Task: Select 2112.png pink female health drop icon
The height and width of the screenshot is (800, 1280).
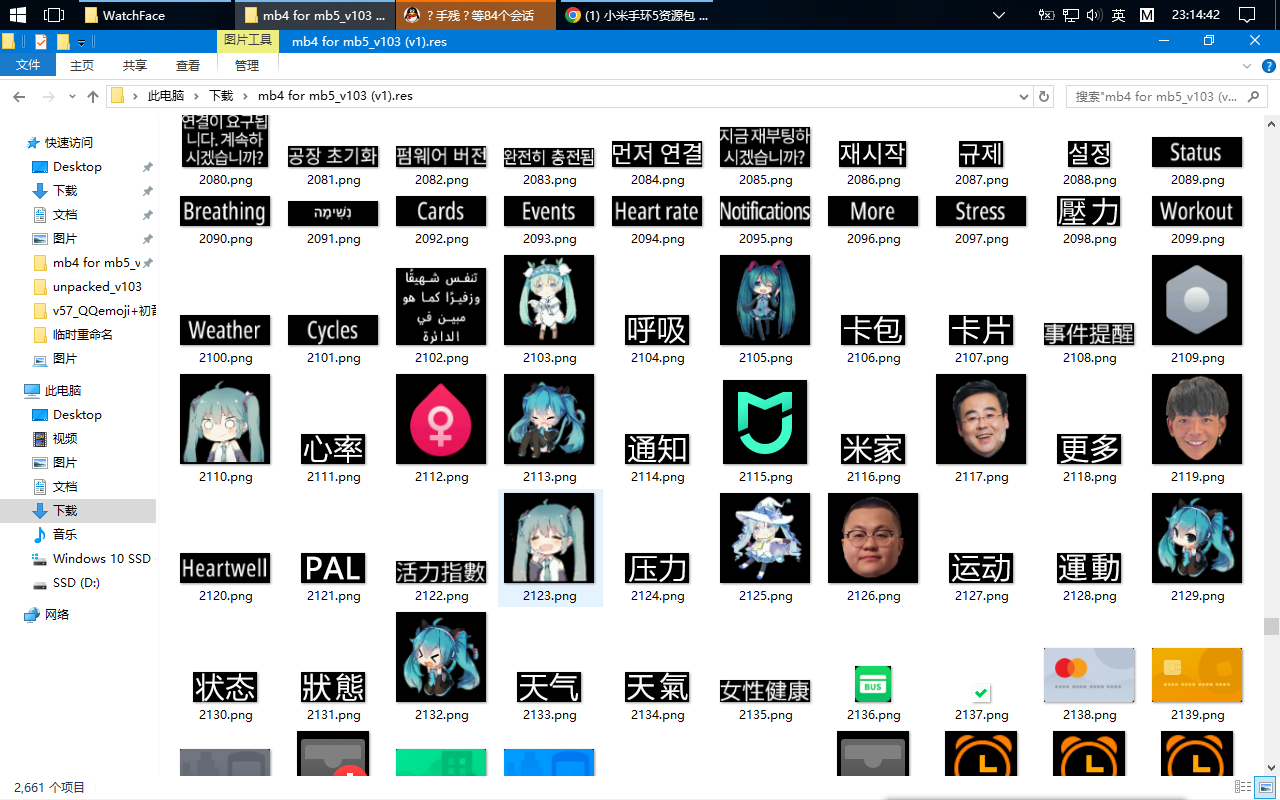Action: click(x=441, y=419)
